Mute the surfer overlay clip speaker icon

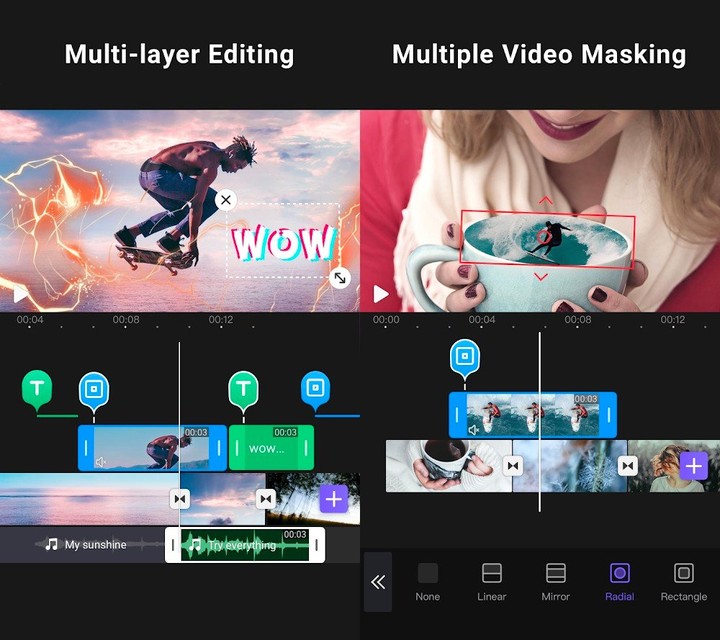[x=473, y=430]
